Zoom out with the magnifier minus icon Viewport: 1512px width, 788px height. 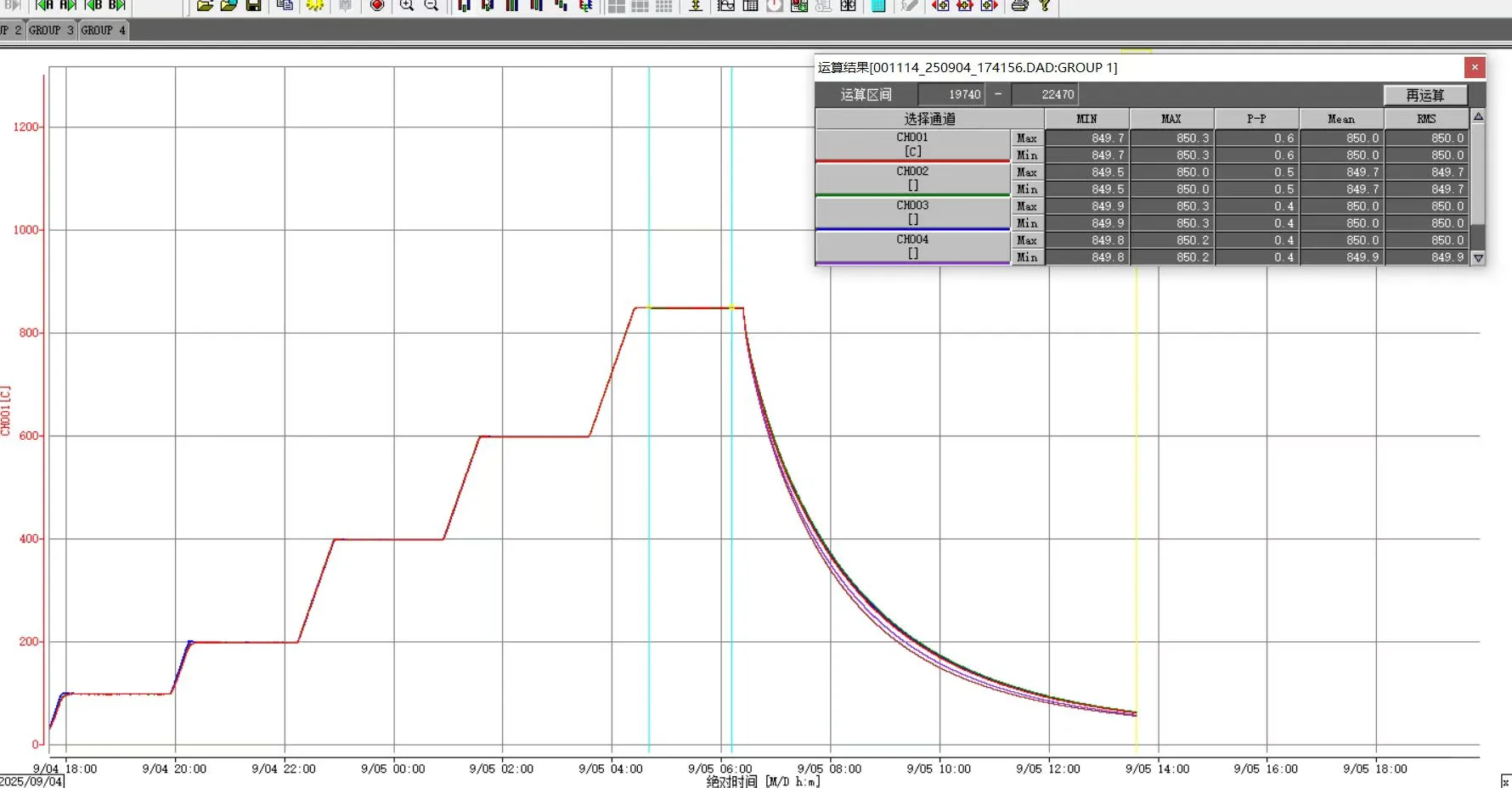(432, 5)
